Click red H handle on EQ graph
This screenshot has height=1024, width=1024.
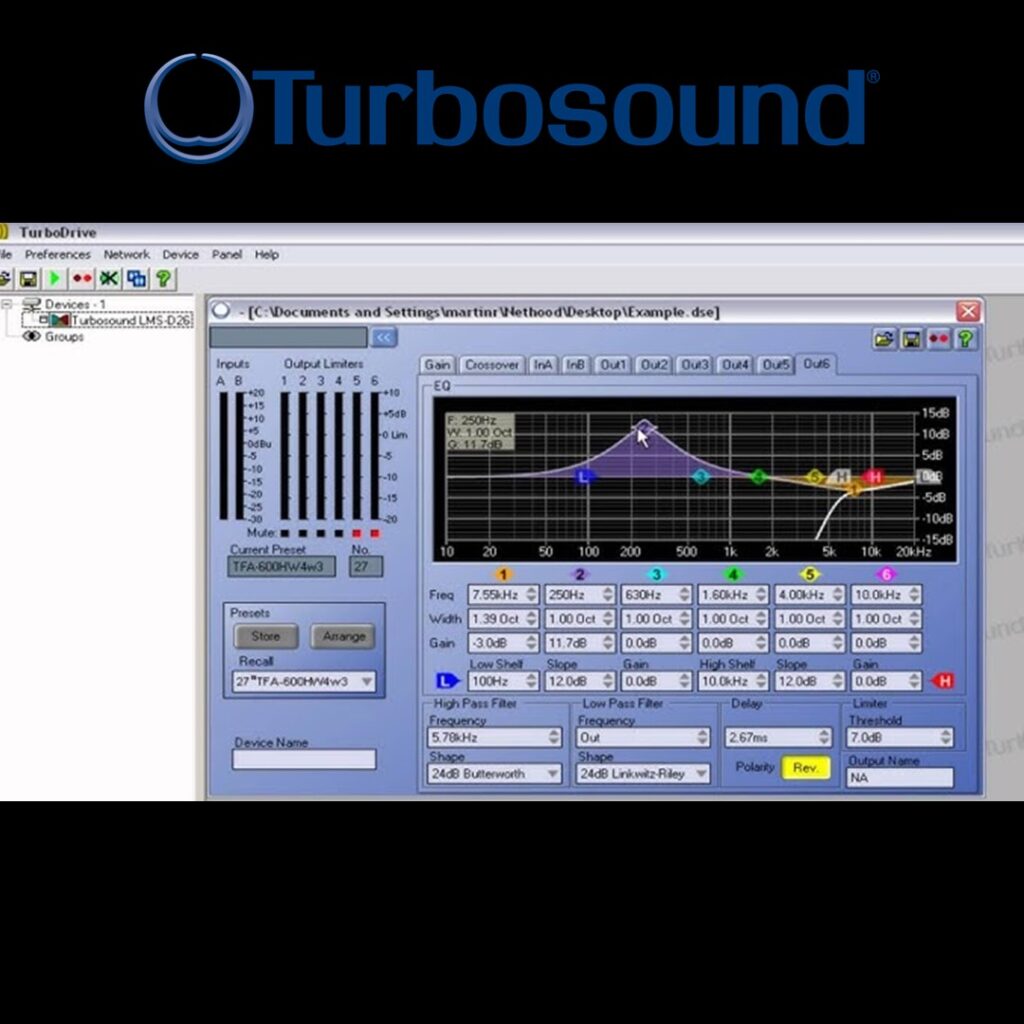(874, 477)
